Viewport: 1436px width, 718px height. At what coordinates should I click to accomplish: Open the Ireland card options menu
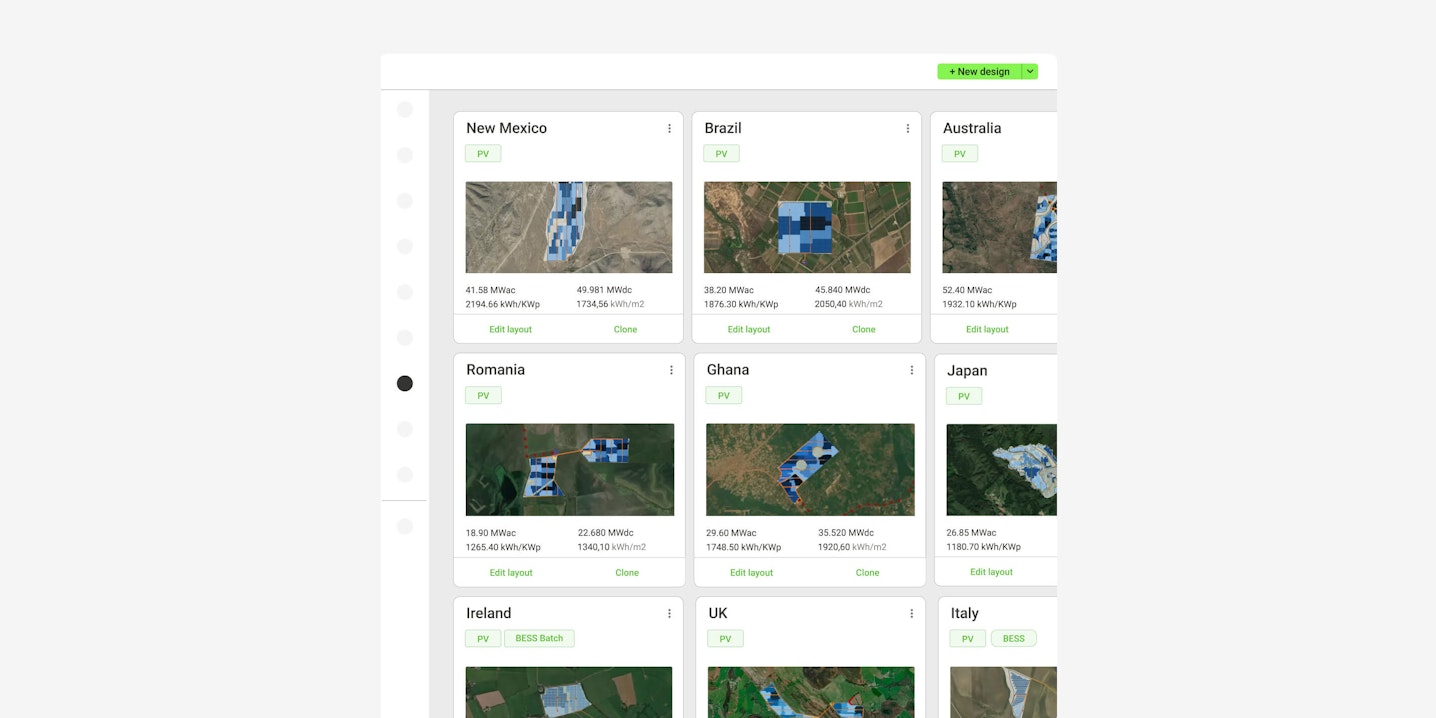(669, 613)
